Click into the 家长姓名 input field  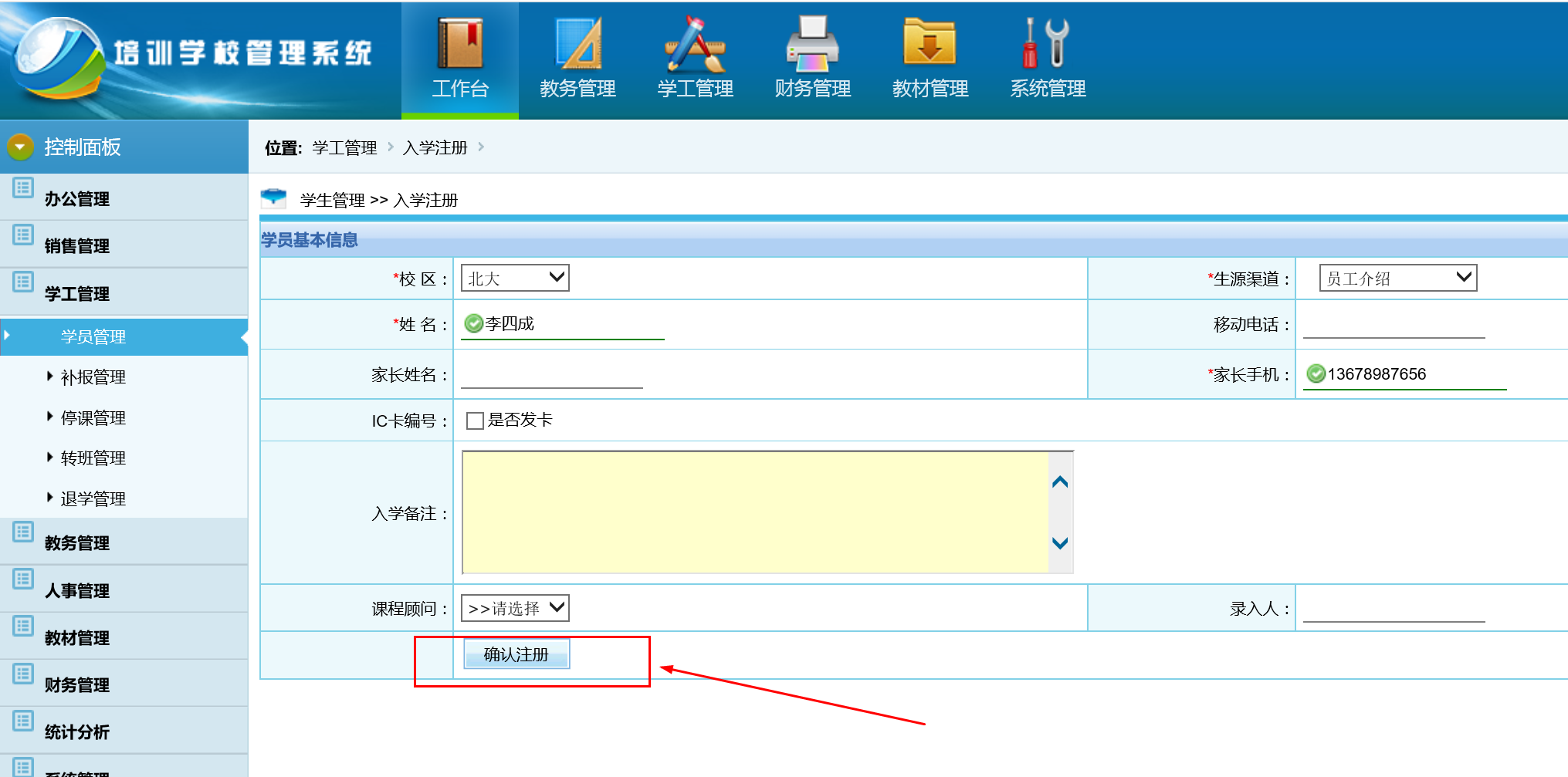[x=551, y=375]
